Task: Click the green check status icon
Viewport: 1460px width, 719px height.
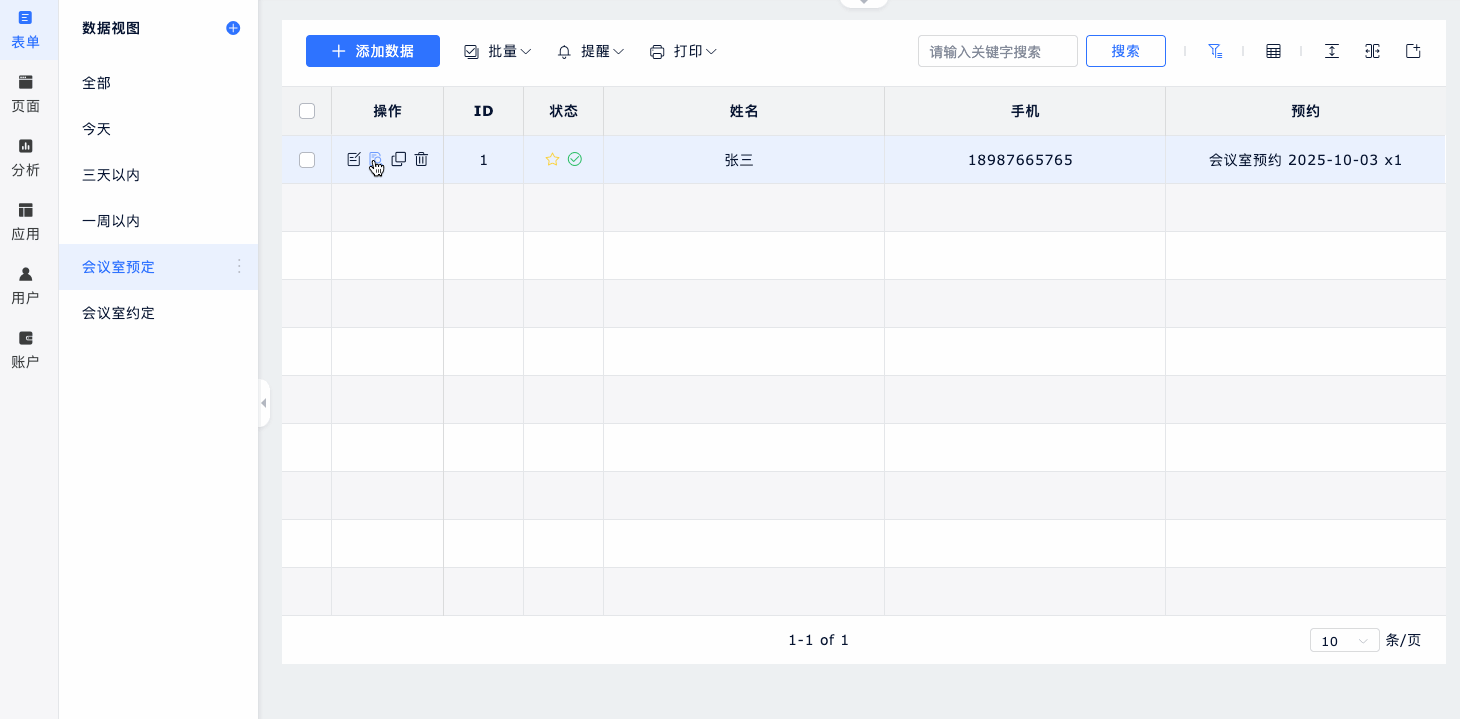Action: pyautogui.click(x=575, y=159)
